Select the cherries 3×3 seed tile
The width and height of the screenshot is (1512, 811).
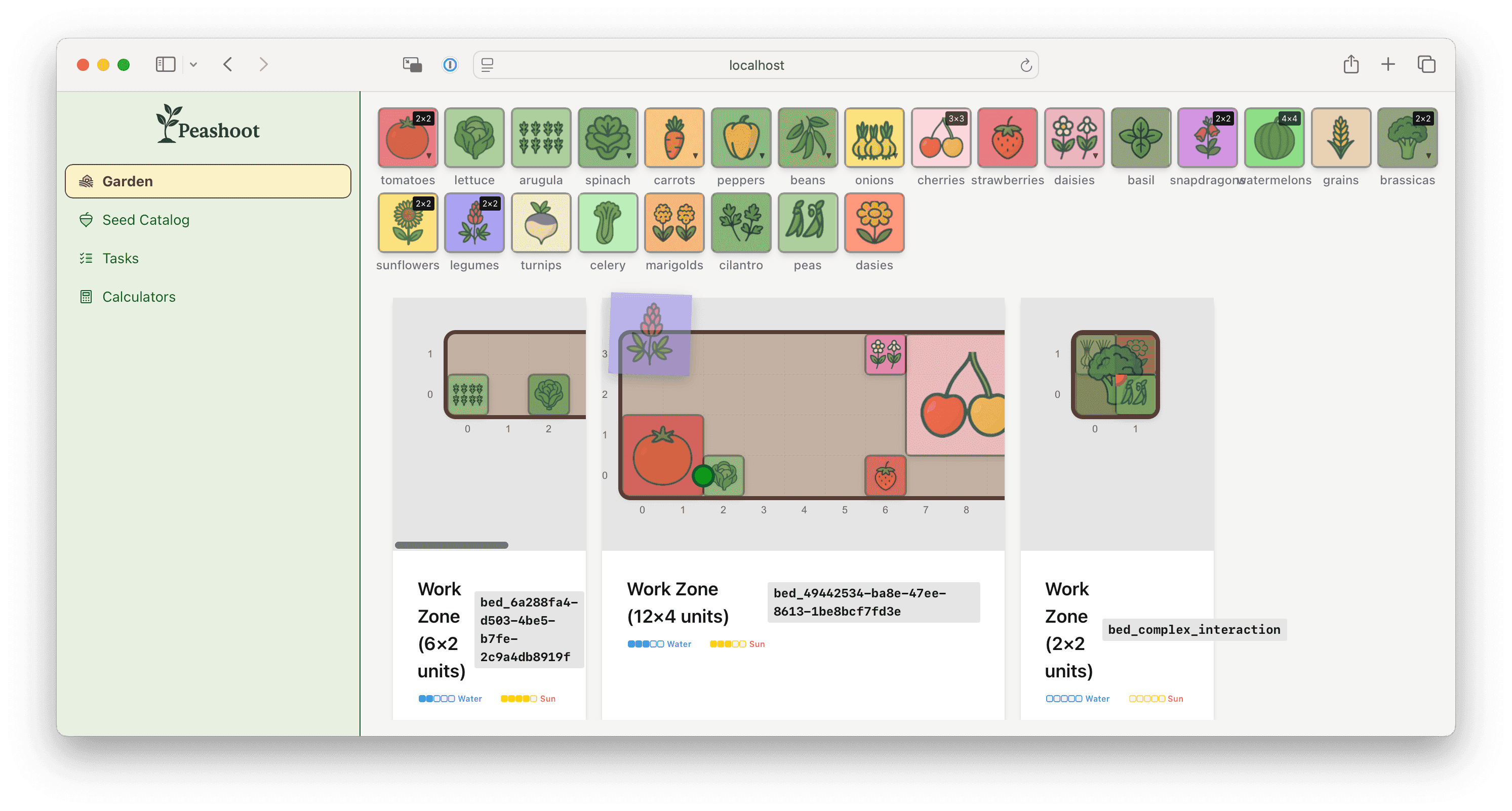click(941, 137)
